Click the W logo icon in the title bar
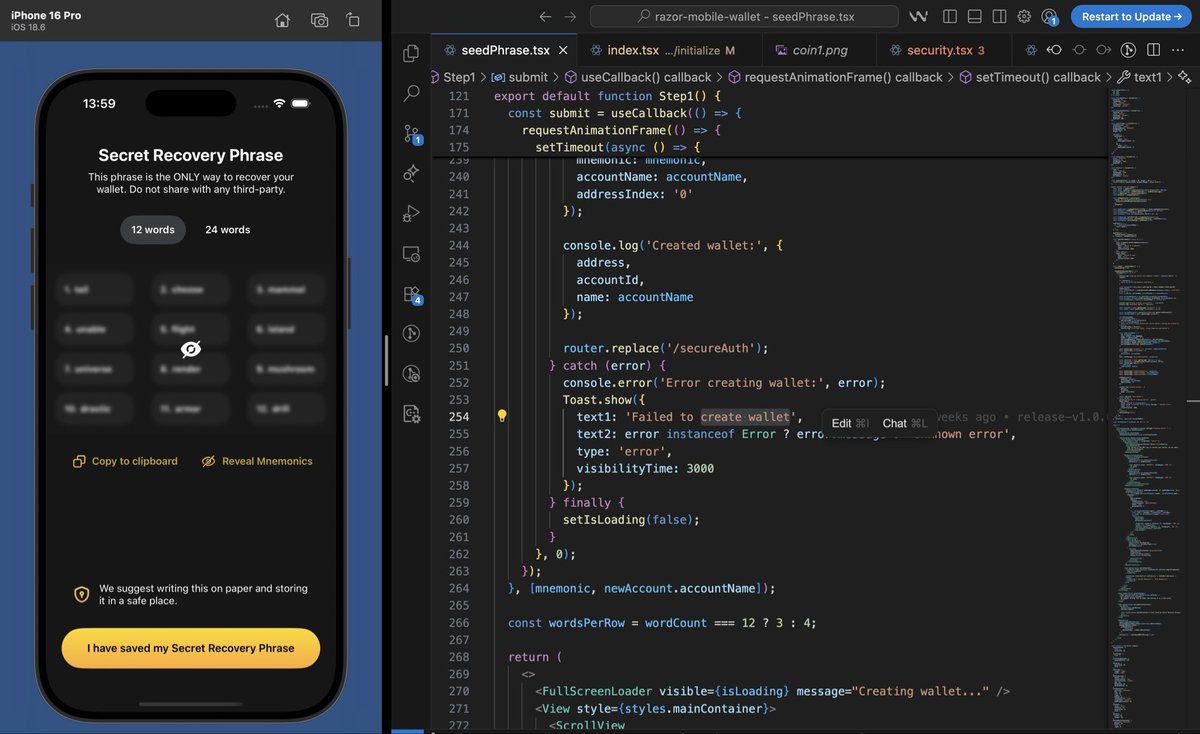The height and width of the screenshot is (734, 1200). click(919, 17)
